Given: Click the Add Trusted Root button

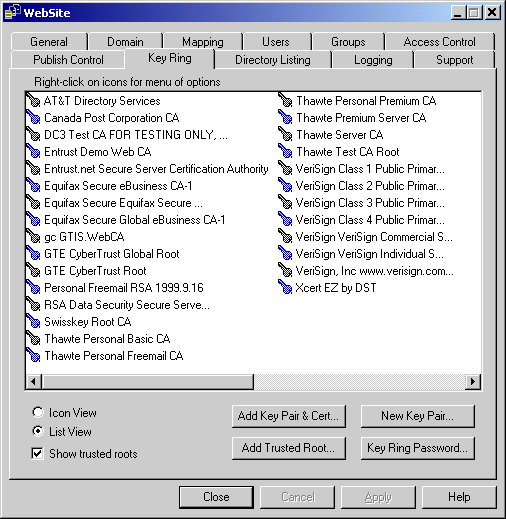Looking at the screenshot, I should [289, 448].
